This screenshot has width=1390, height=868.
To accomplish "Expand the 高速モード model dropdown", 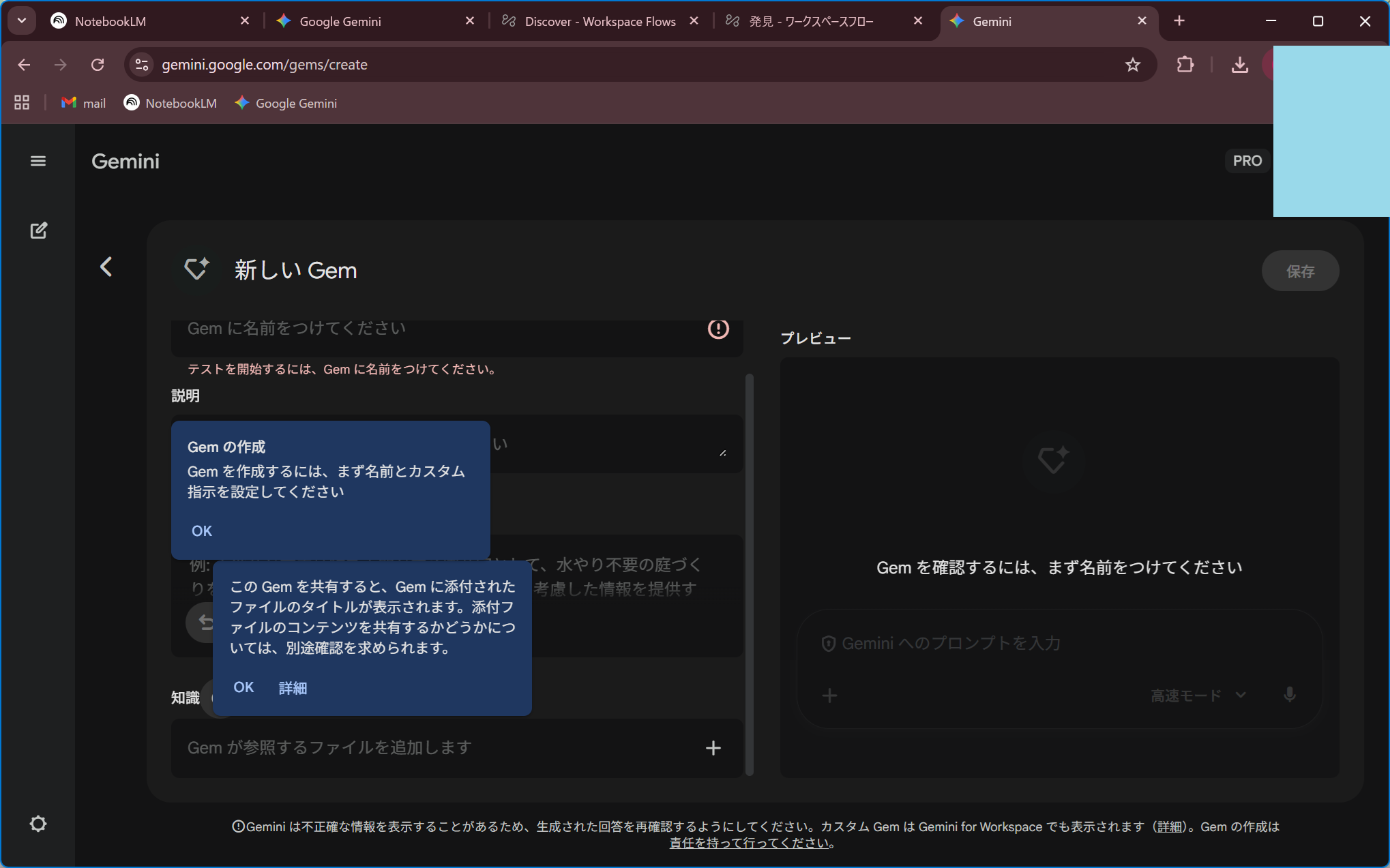I will (1198, 695).
